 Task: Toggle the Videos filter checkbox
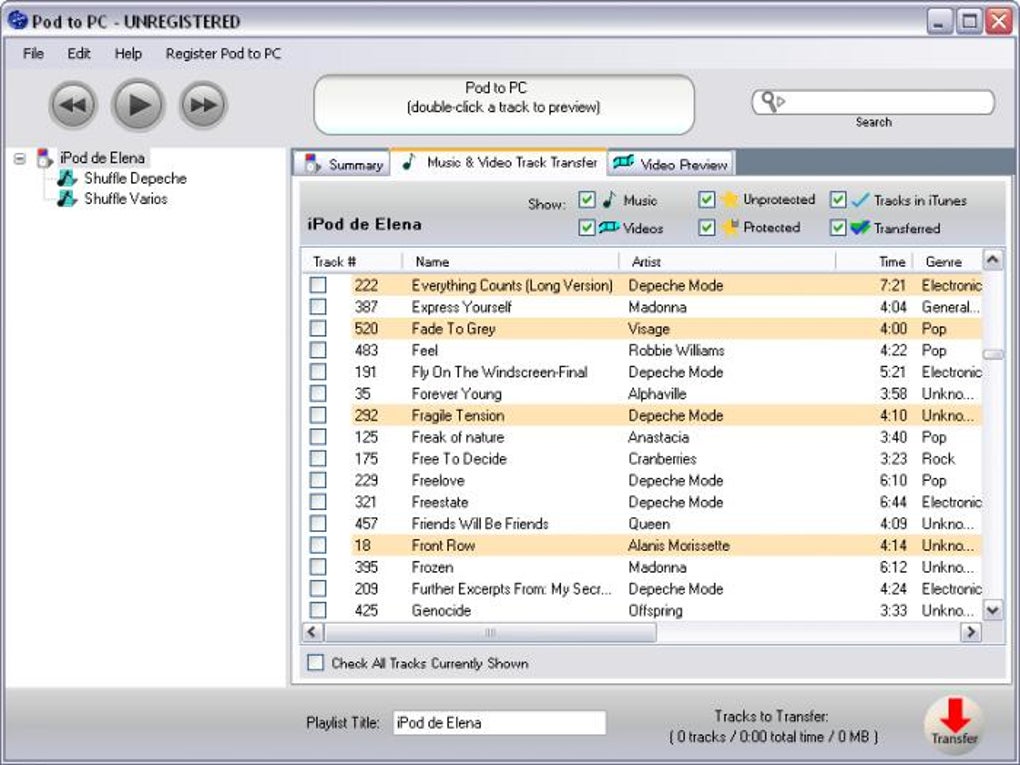pyautogui.click(x=587, y=227)
